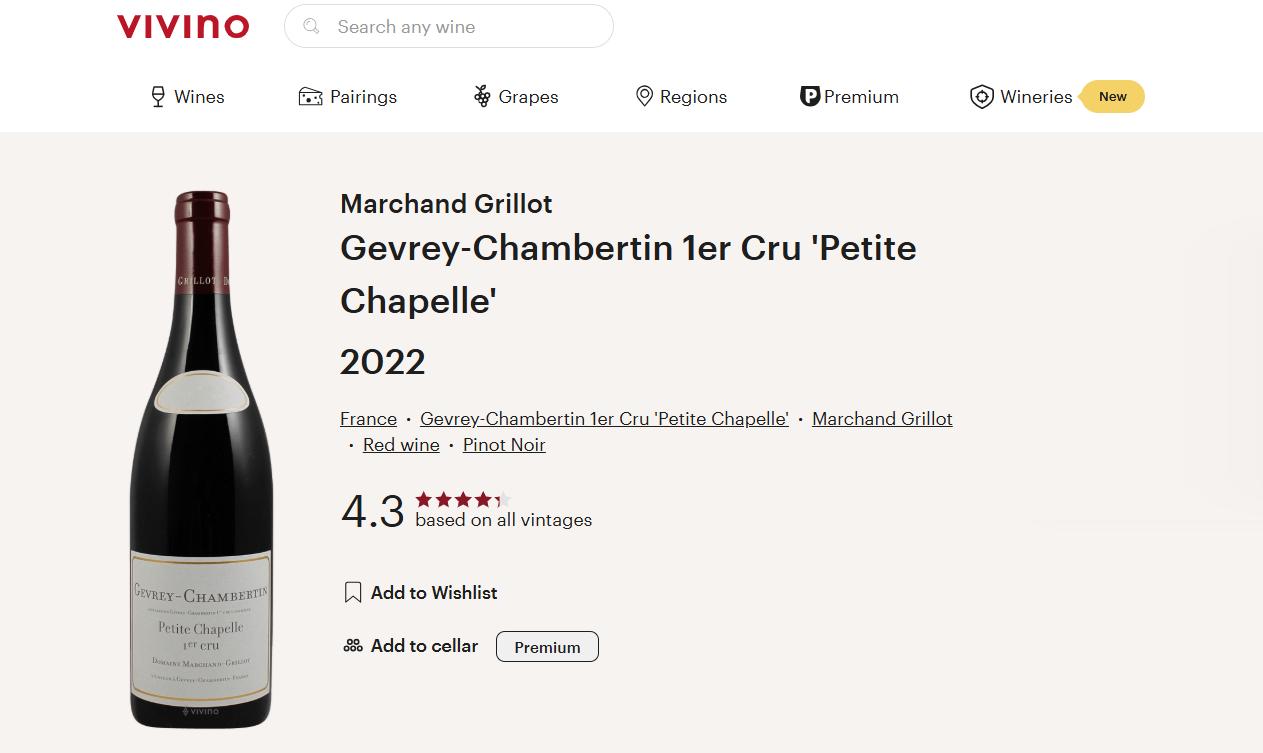This screenshot has height=753, width=1263.
Task: Follow the France country link
Action: (368, 419)
